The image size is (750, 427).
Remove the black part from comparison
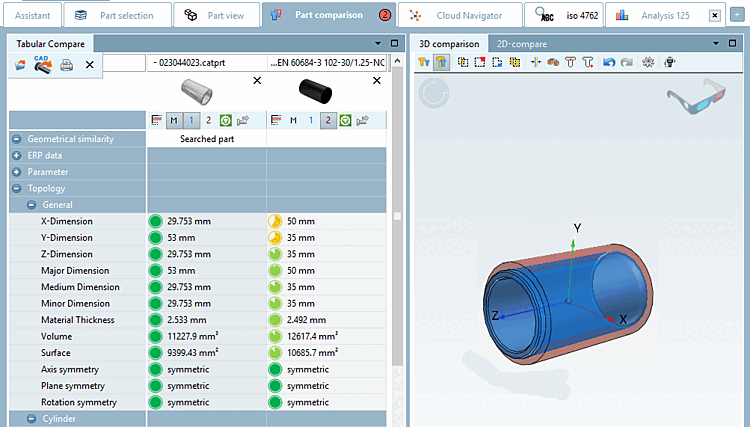click(376, 80)
